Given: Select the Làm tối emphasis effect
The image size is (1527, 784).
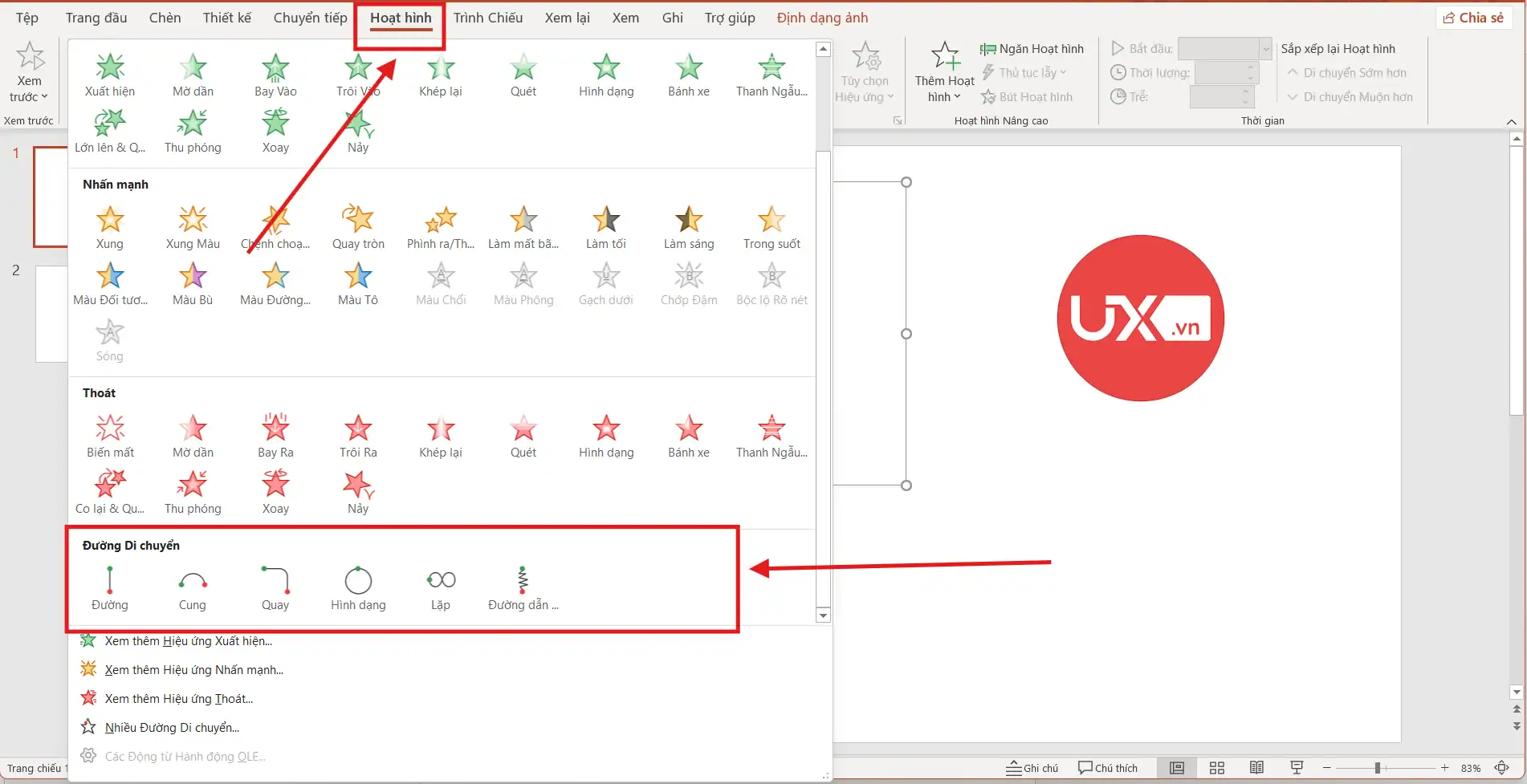Looking at the screenshot, I should point(606,226).
